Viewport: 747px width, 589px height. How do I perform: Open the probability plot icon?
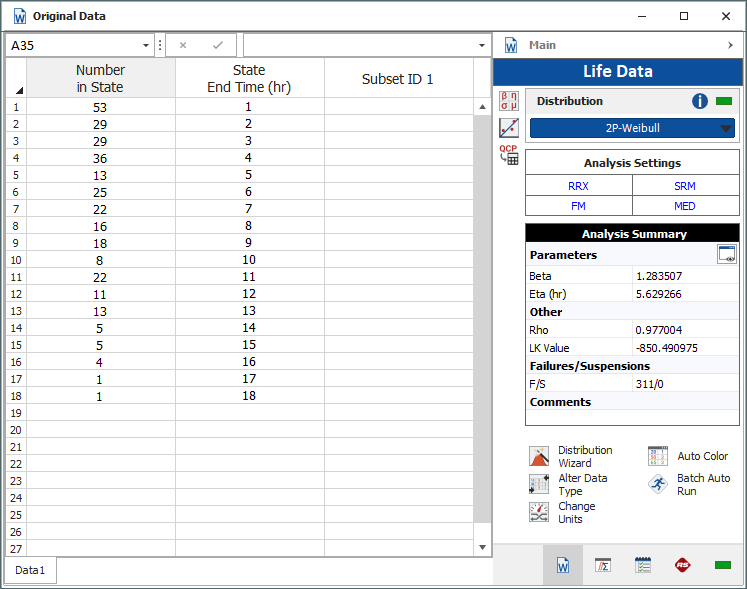click(509, 127)
